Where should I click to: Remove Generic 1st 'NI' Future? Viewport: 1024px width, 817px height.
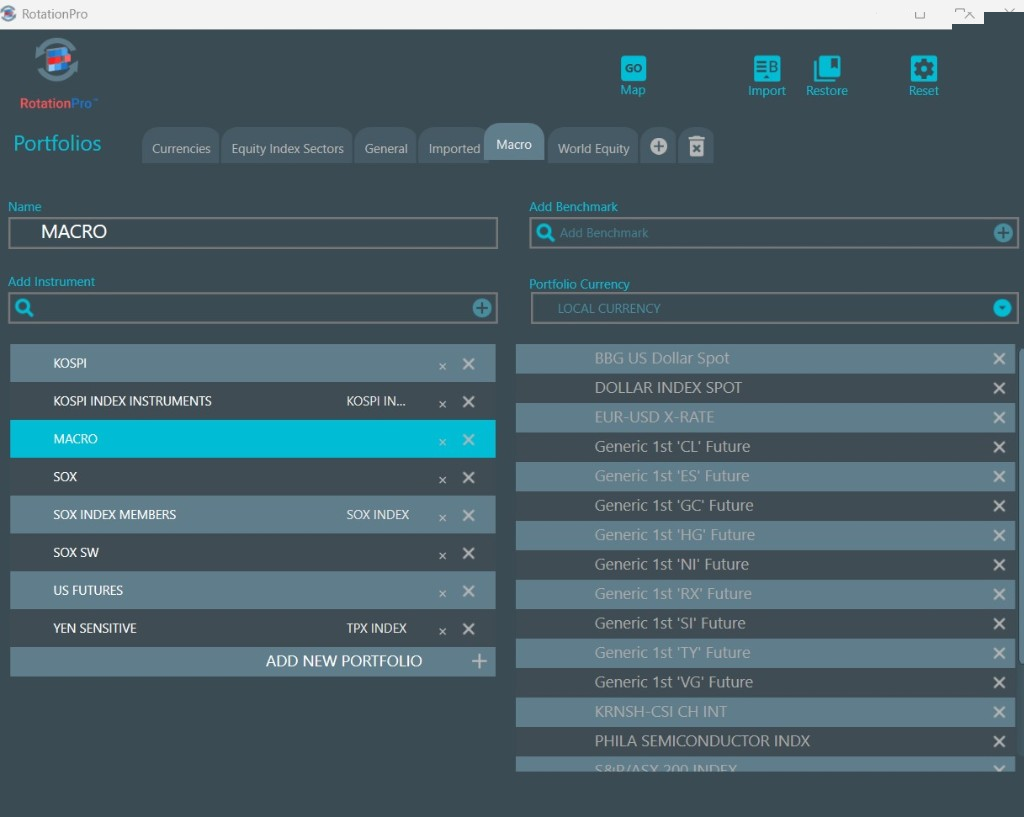(999, 564)
